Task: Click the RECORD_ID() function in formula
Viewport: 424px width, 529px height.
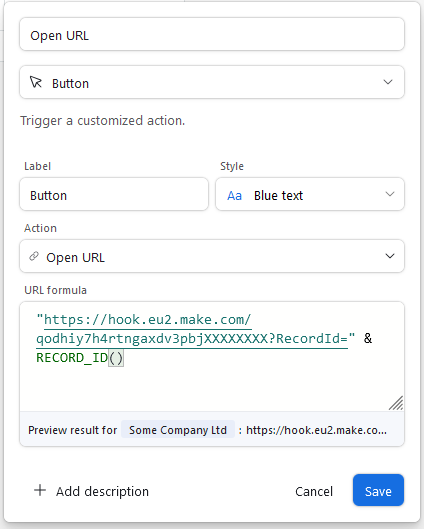Action: click(80, 358)
